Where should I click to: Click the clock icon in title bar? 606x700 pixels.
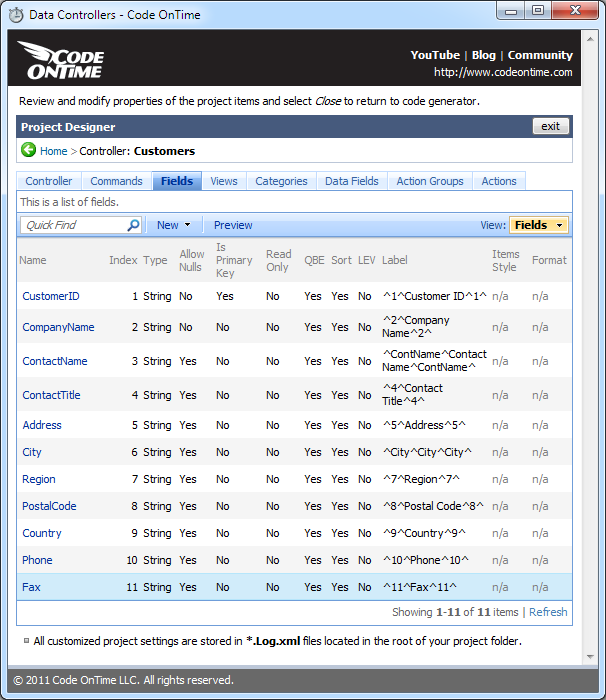pyautogui.click(x=16, y=14)
